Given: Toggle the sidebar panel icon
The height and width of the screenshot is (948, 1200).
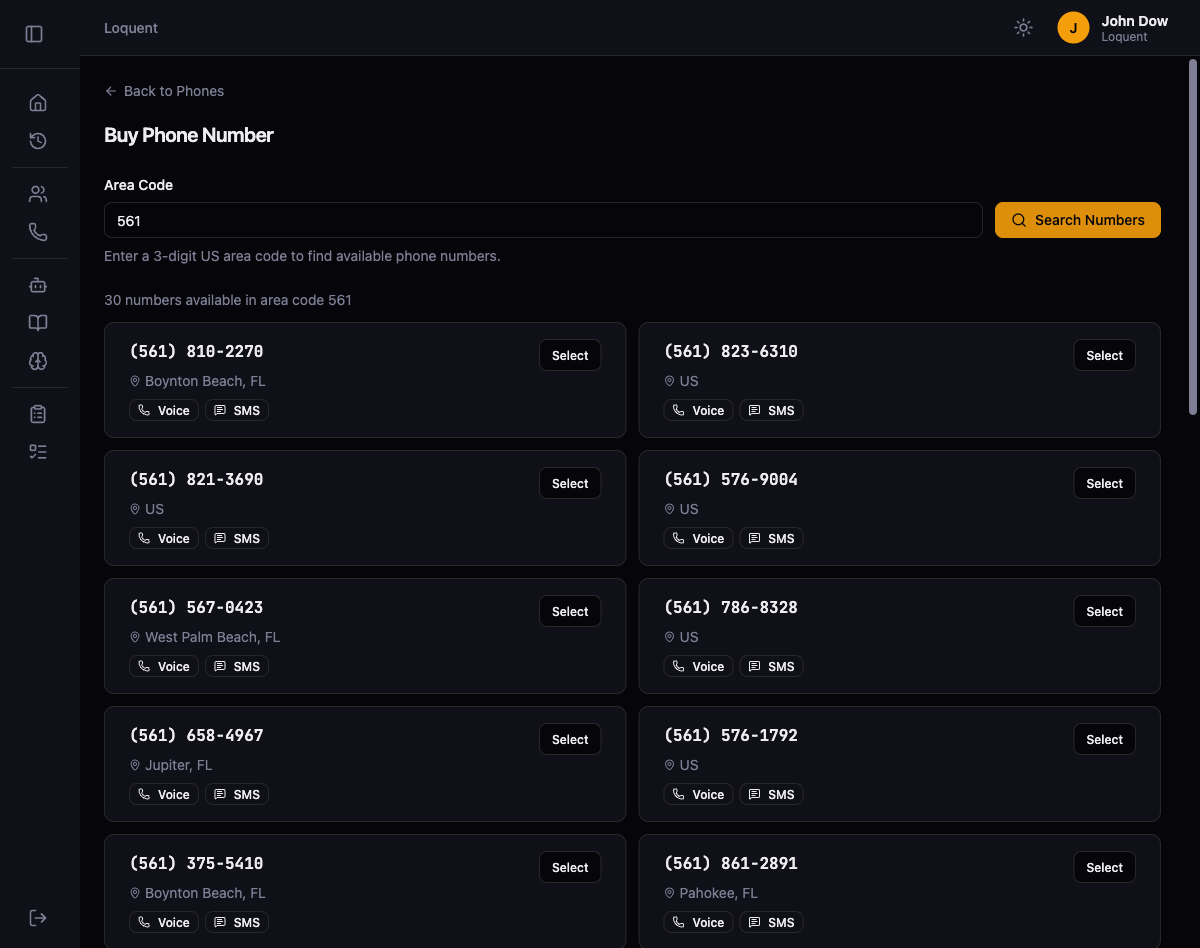Looking at the screenshot, I should (x=34, y=34).
